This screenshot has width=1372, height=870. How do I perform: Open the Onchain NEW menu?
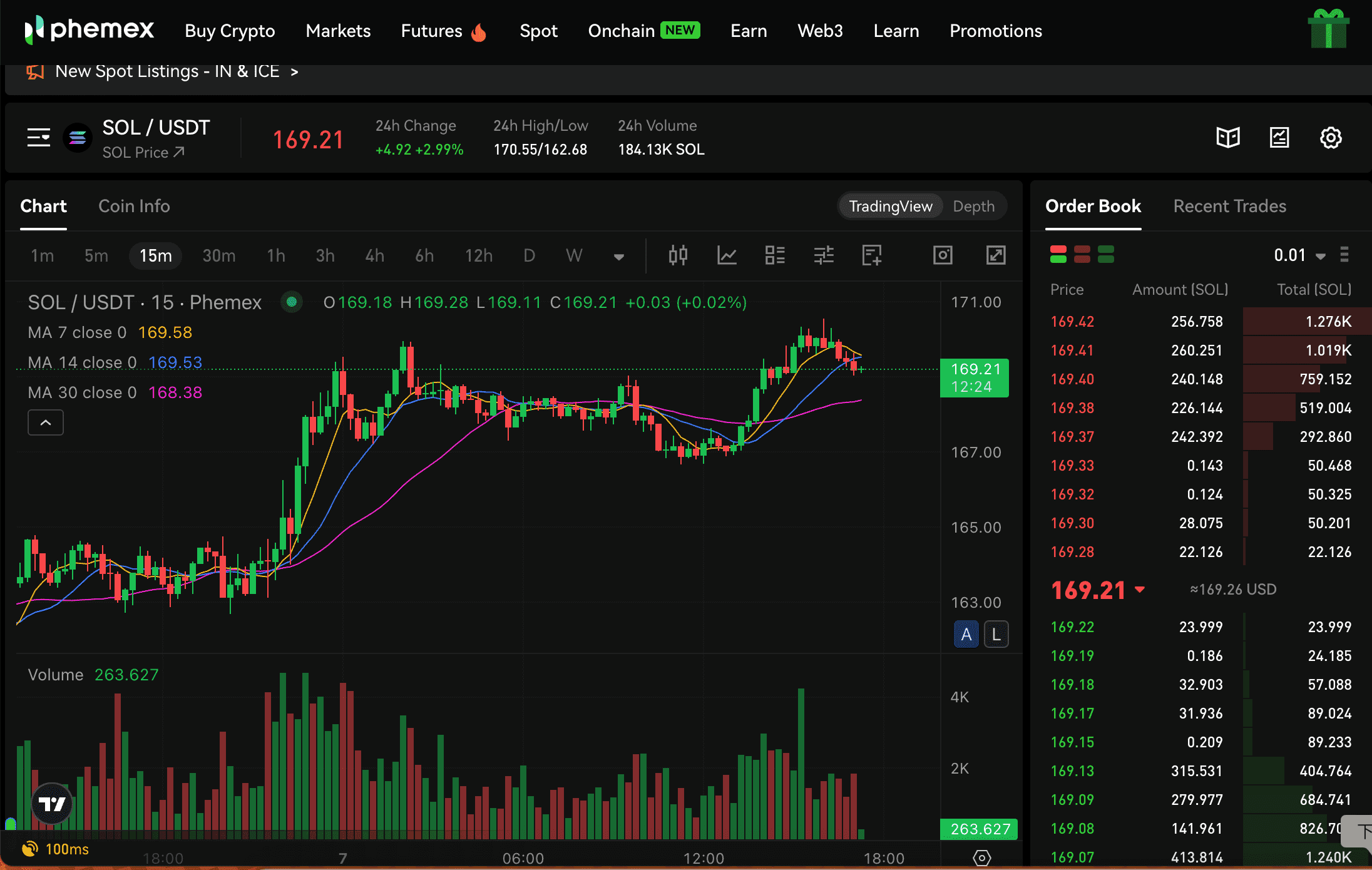coord(644,31)
